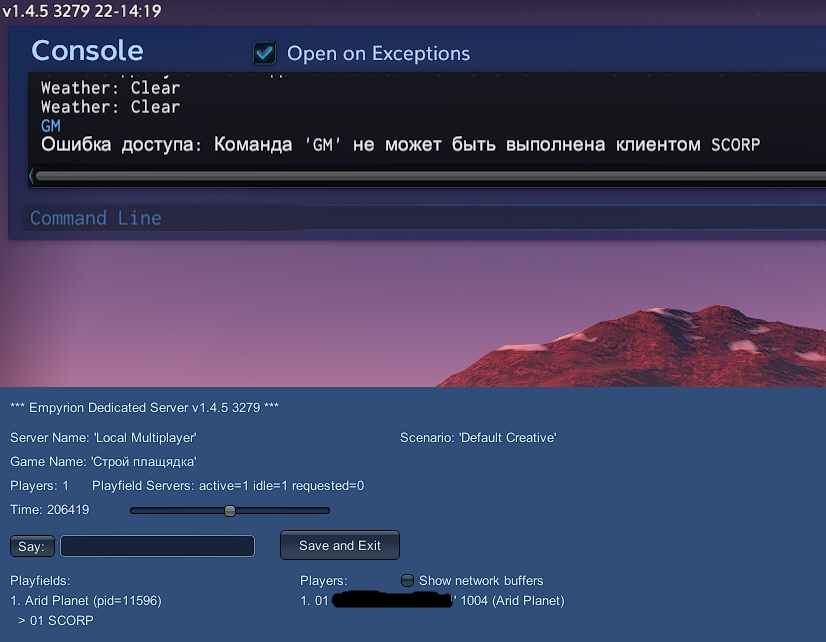Click the text field next to Say
The height and width of the screenshot is (642, 826).
pos(157,546)
